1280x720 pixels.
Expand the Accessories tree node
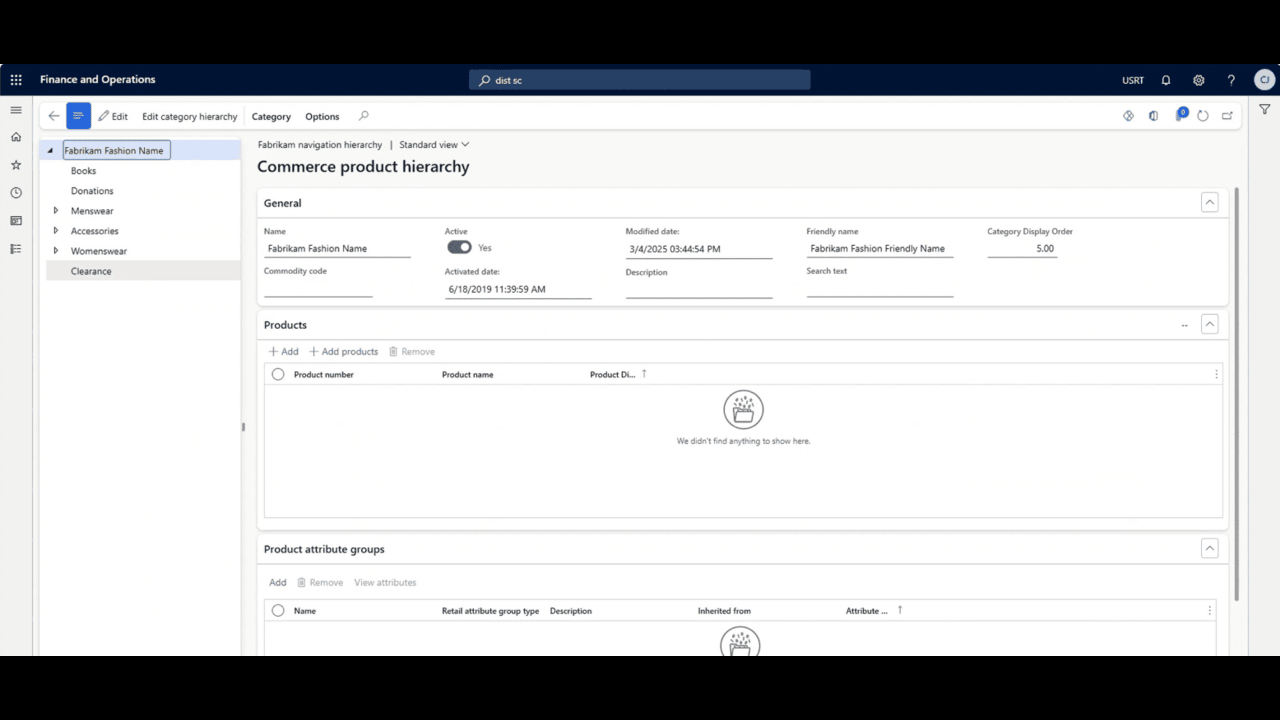56,231
